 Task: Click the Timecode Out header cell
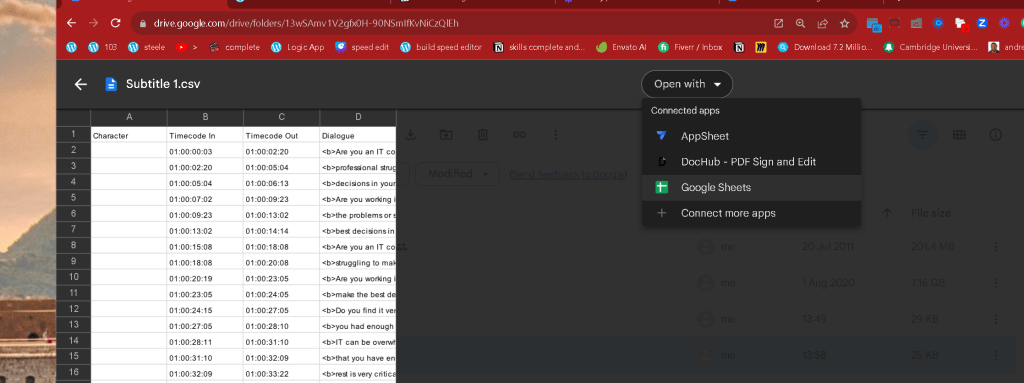[x=281, y=135]
